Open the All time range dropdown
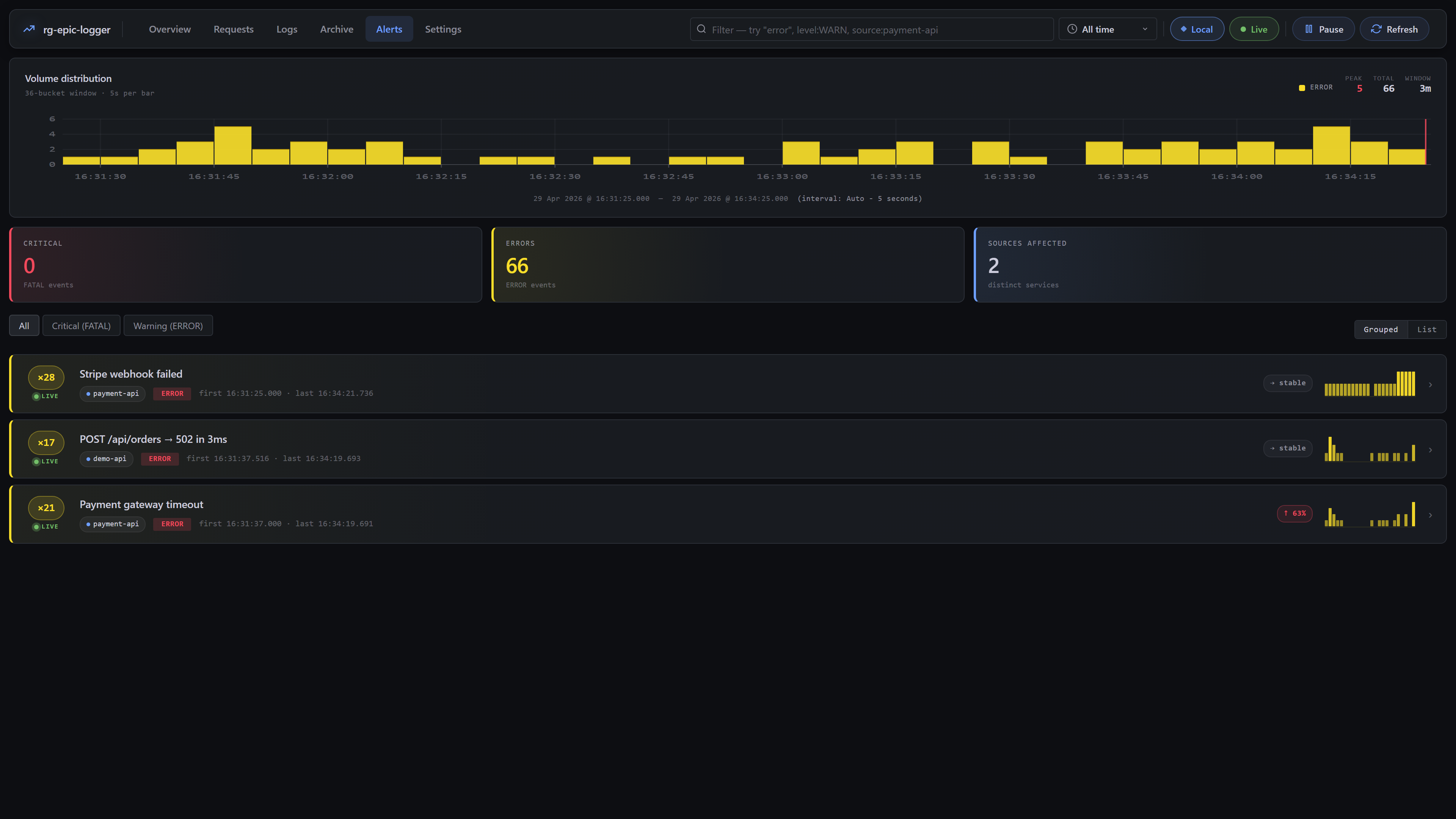1456x819 pixels. pos(1107,29)
